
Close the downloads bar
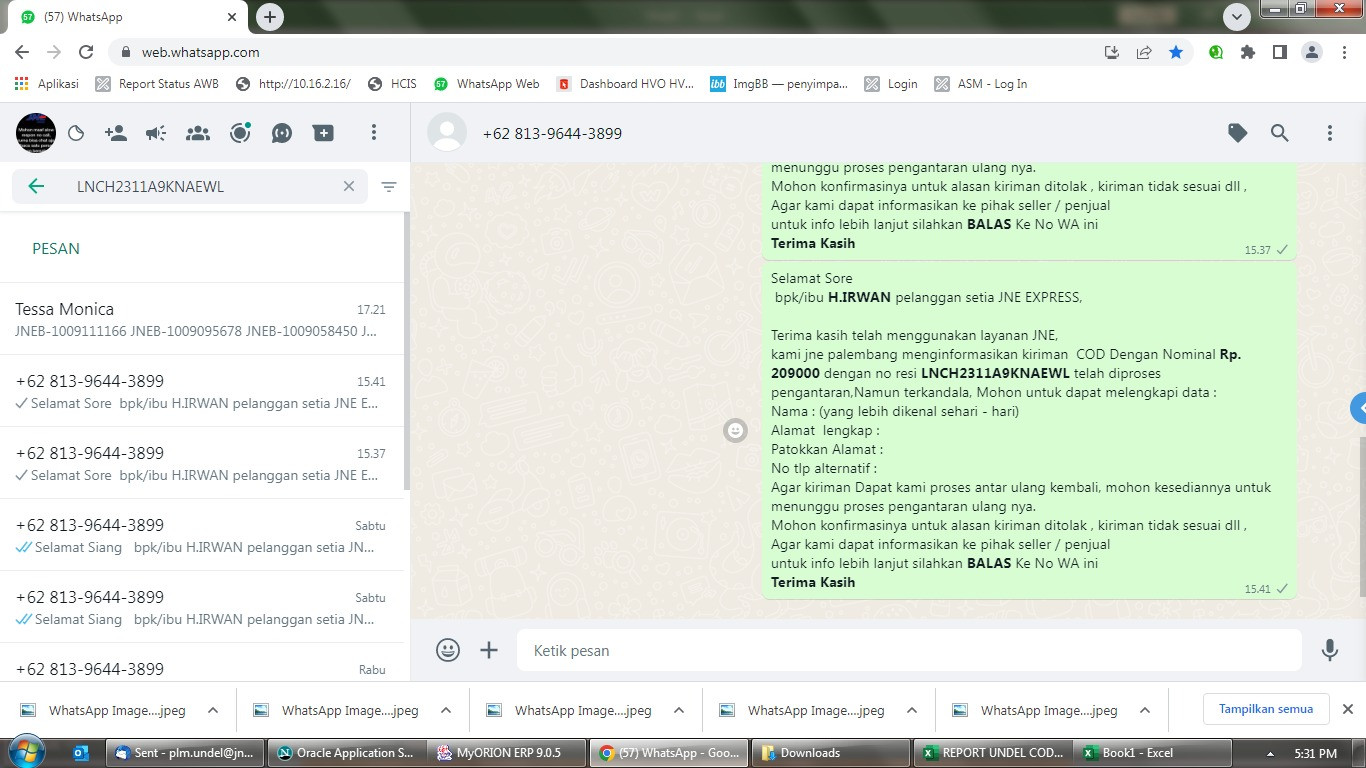(1347, 709)
